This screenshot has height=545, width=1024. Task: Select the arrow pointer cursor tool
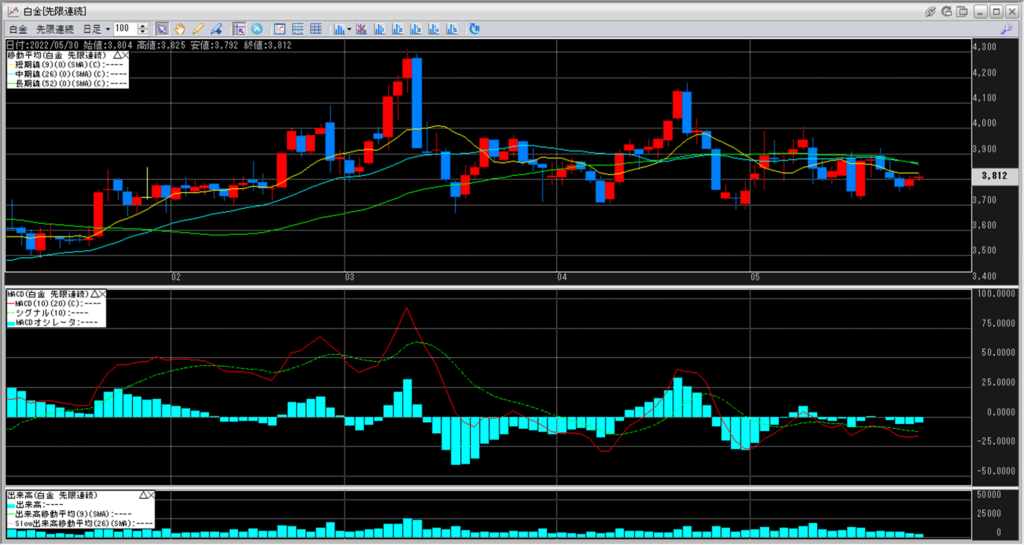tap(162, 29)
